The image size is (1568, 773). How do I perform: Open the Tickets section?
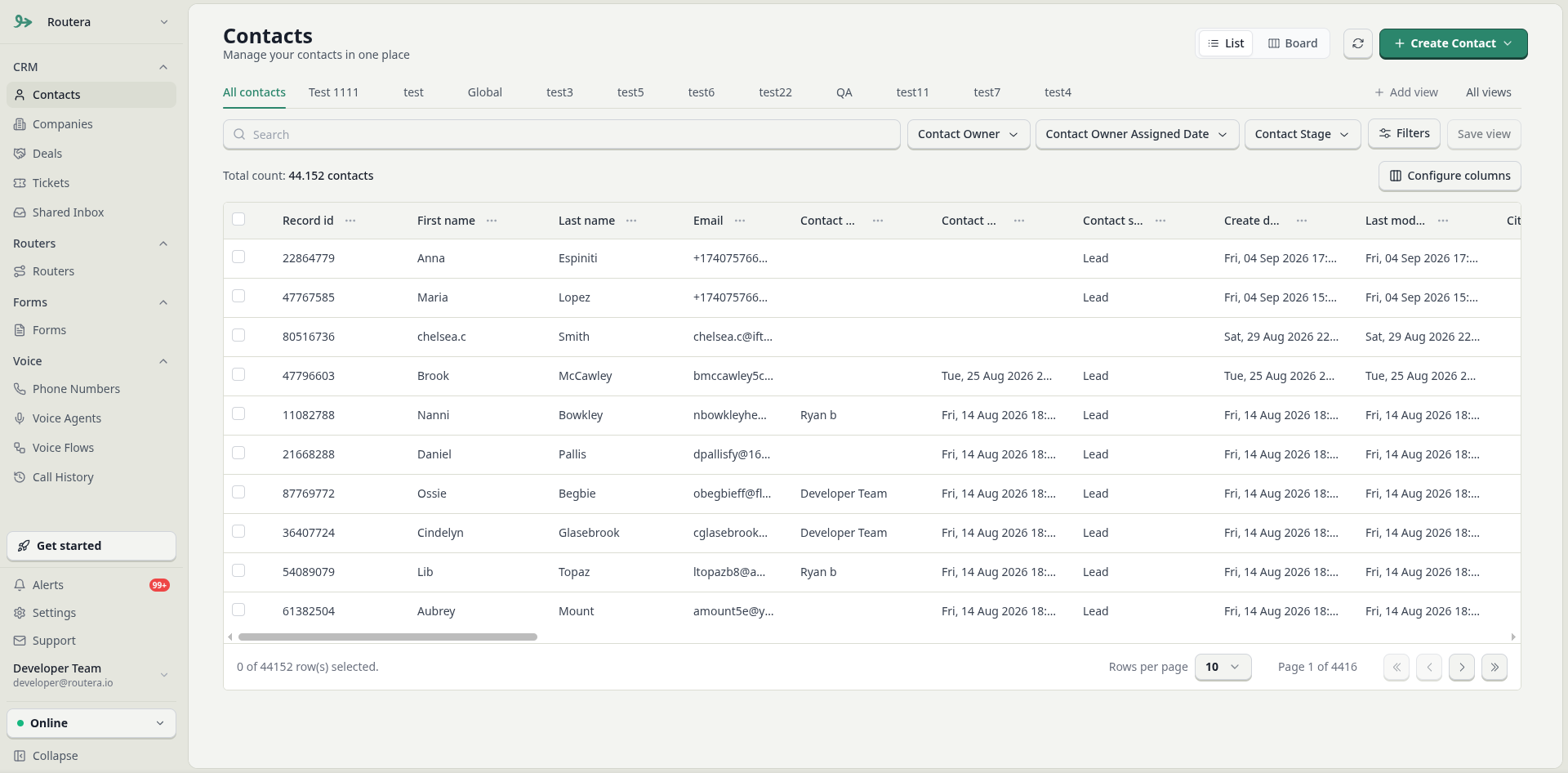tap(91, 183)
